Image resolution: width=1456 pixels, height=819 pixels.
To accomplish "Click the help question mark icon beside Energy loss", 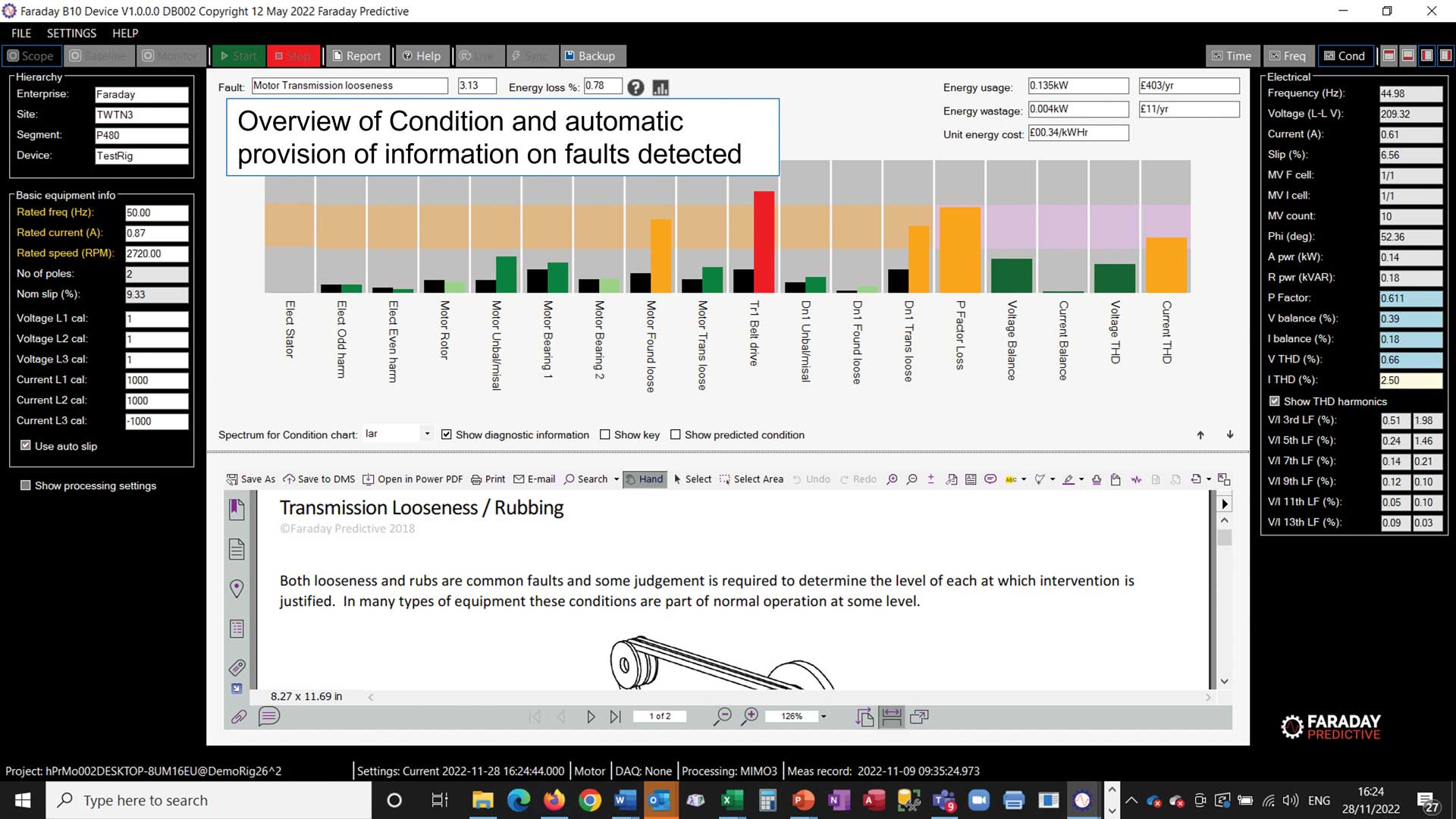I will [x=635, y=88].
